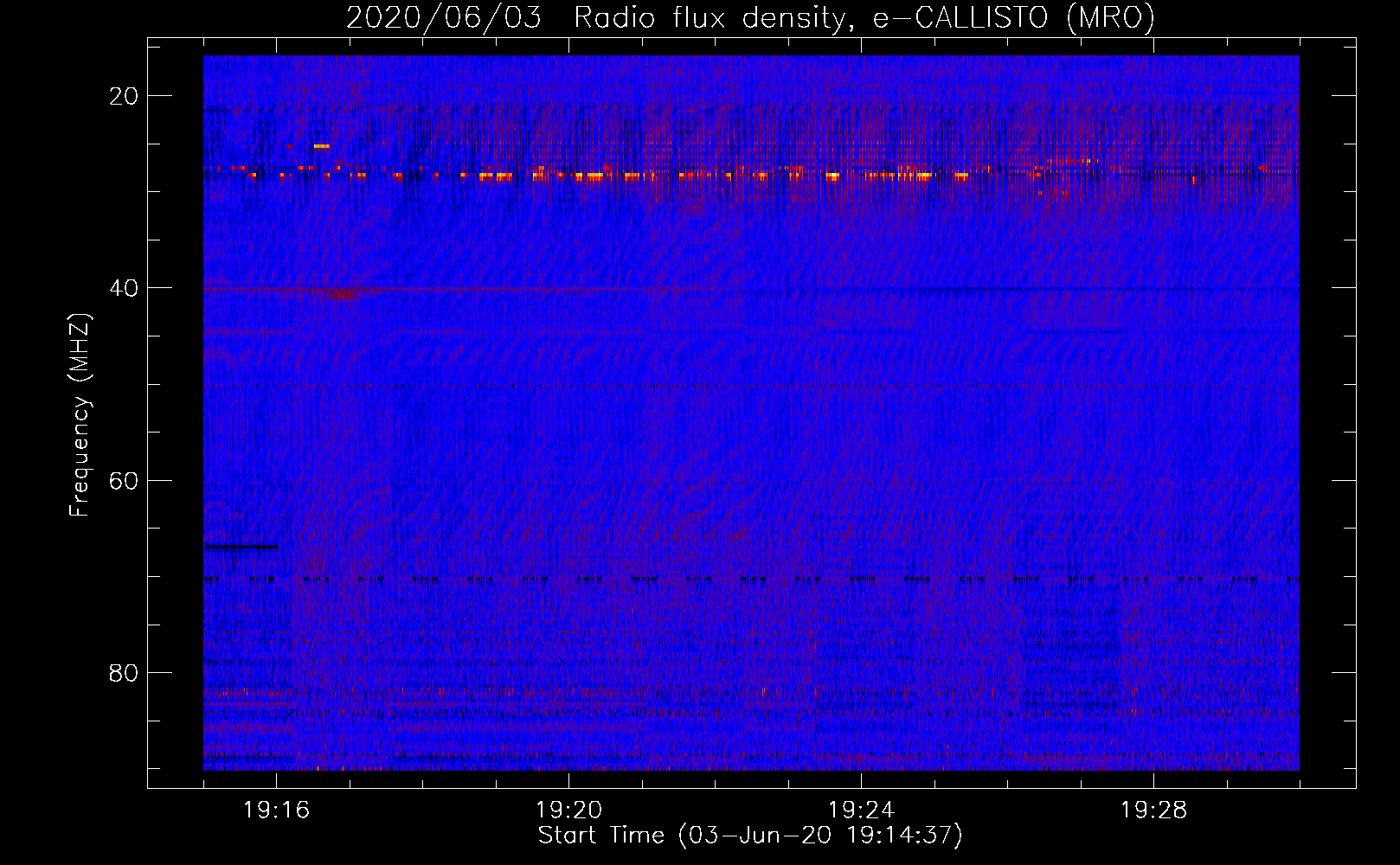Click the '20' frequency tick label
The height and width of the screenshot is (865, 1400).
point(124,96)
